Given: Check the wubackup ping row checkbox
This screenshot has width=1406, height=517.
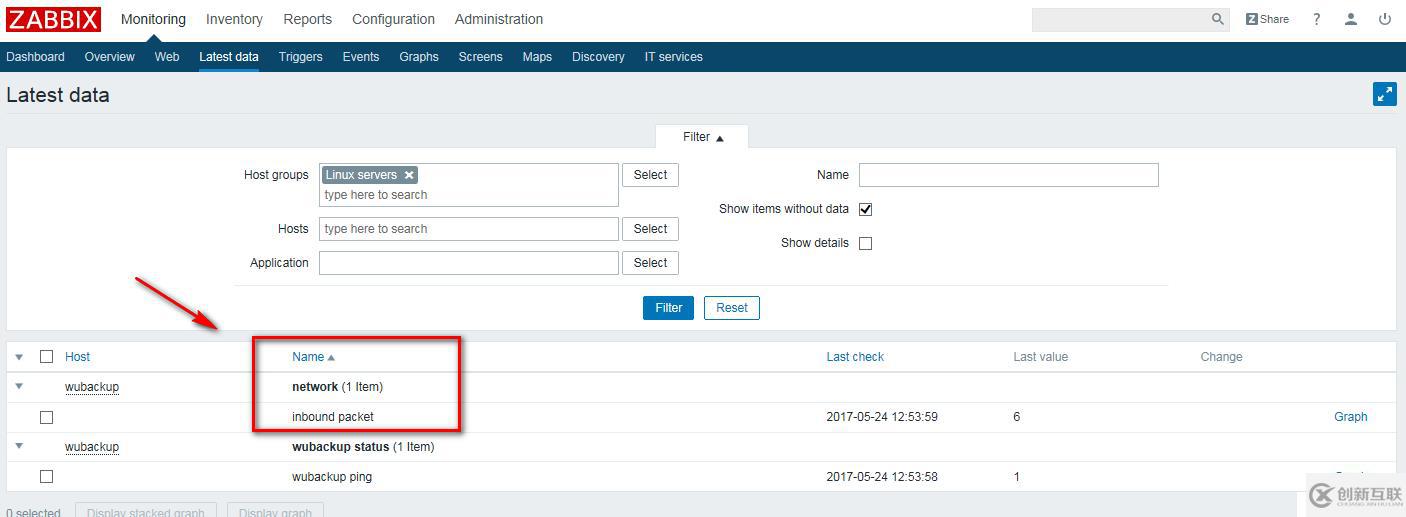Looking at the screenshot, I should click(x=46, y=477).
